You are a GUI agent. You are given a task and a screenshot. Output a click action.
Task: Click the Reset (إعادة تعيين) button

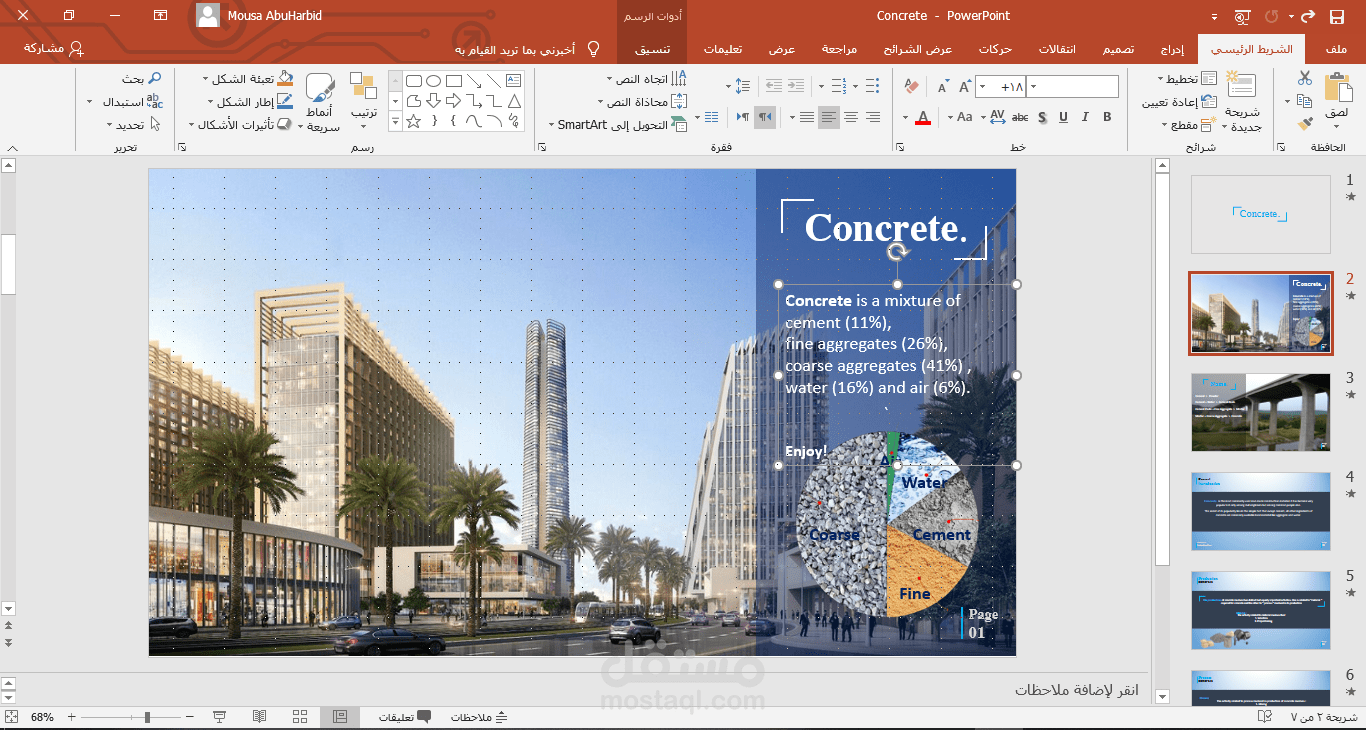(1180, 102)
